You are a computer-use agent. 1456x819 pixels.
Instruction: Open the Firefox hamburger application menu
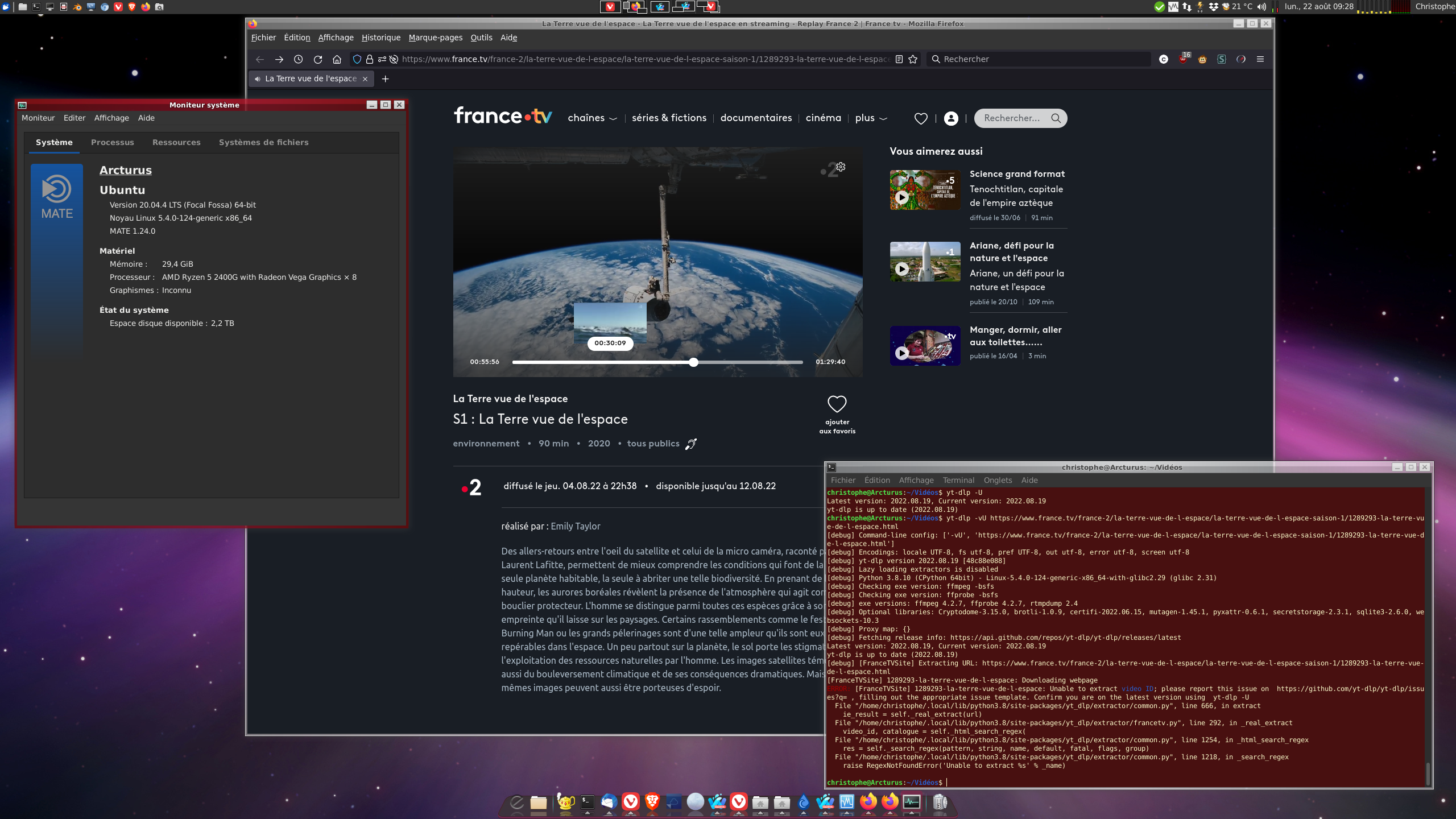point(1261,59)
